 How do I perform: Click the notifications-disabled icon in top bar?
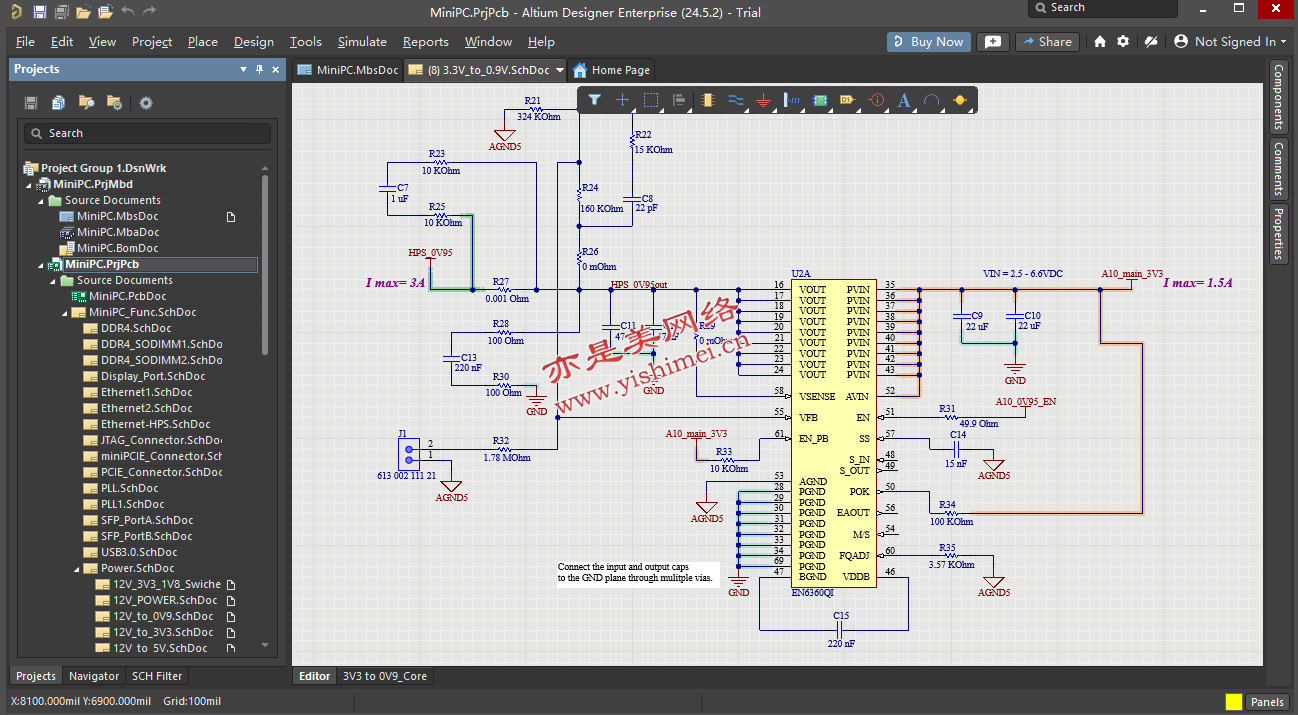[1150, 42]
